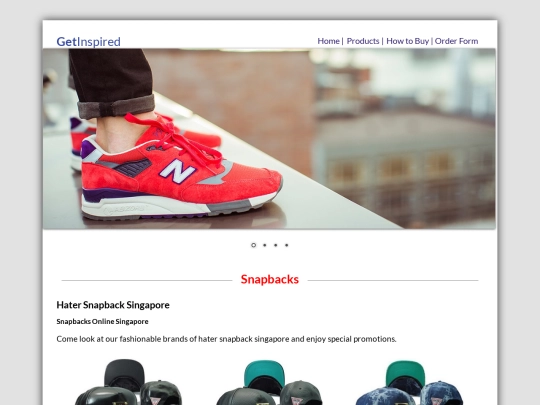
Task: Open the blue denim snapback caps image
Action: click(x=409, y=382)
